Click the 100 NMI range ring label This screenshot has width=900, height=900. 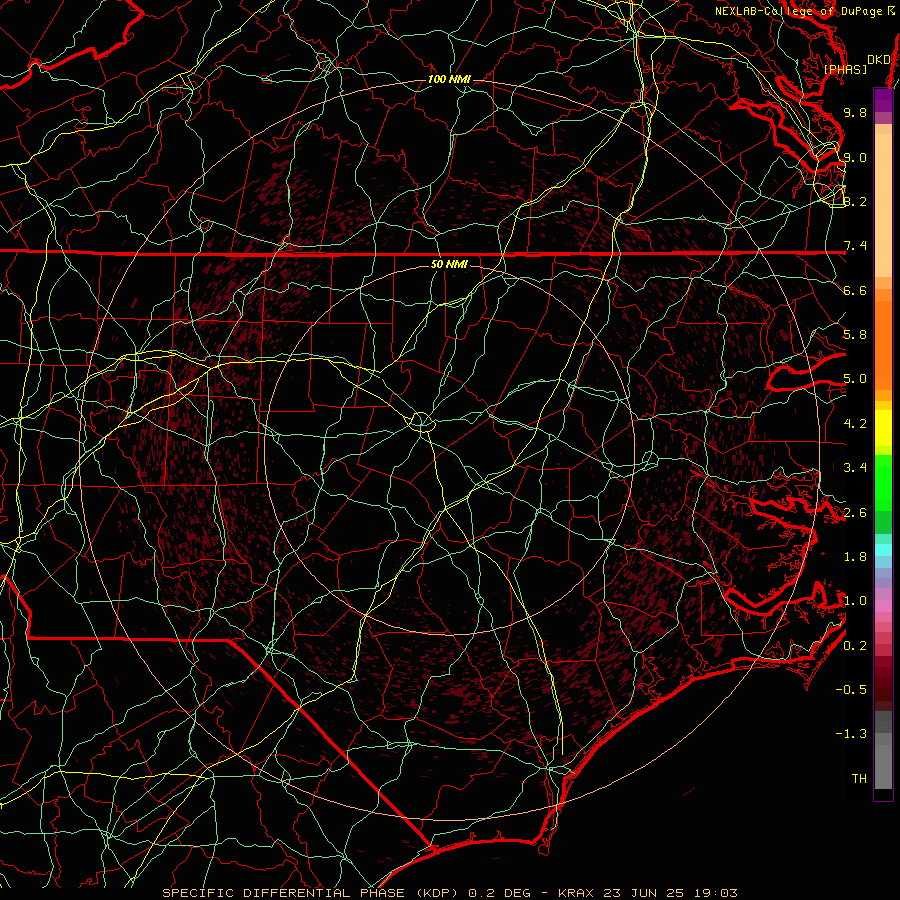click(x=449, y=79)
